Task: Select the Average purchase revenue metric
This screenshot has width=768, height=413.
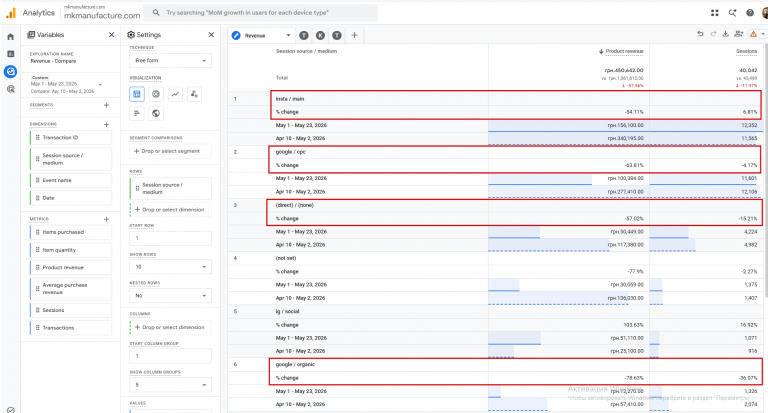Action: [x=71, y=289]
